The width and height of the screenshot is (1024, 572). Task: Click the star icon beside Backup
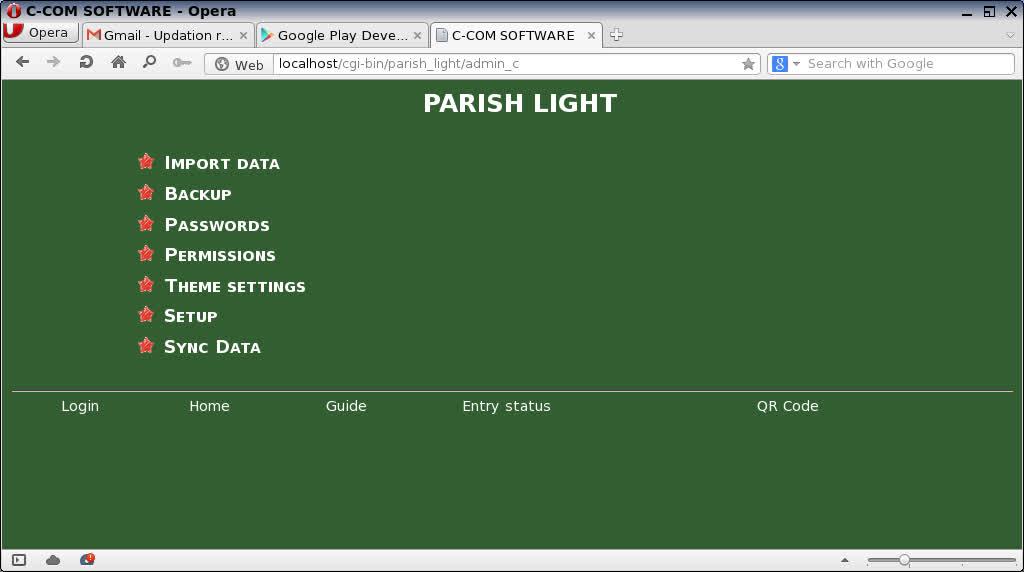point(146,192)
